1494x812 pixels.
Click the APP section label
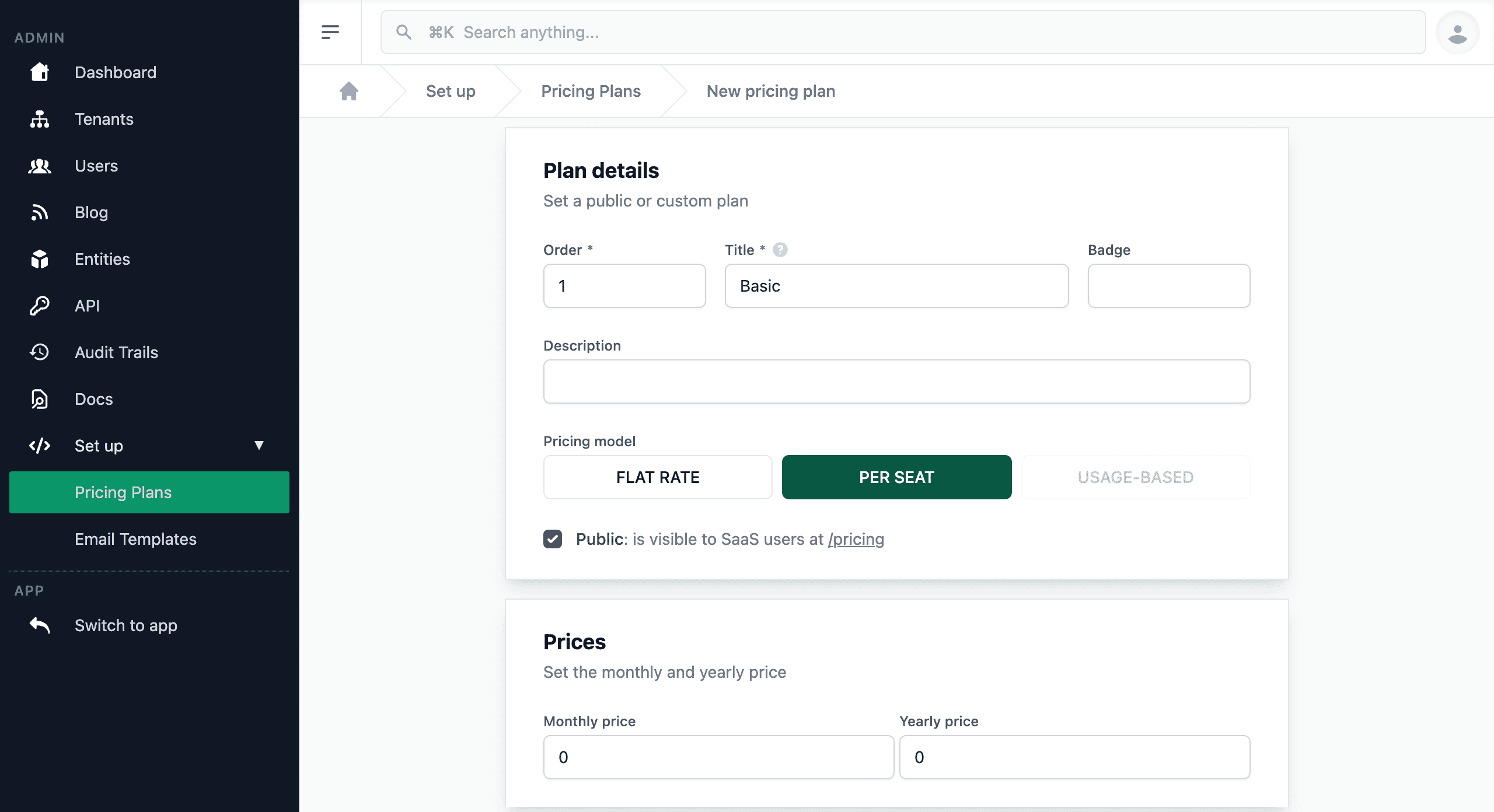tap(29, 590)
